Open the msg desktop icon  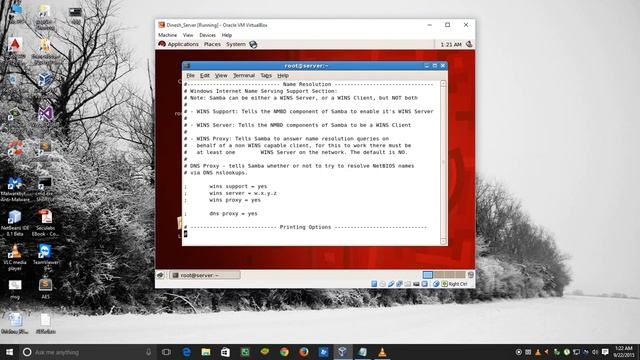point(15,289)
